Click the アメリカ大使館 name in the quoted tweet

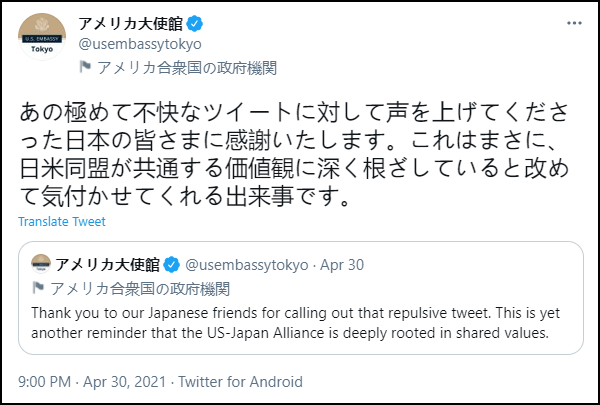click(108, 264)
